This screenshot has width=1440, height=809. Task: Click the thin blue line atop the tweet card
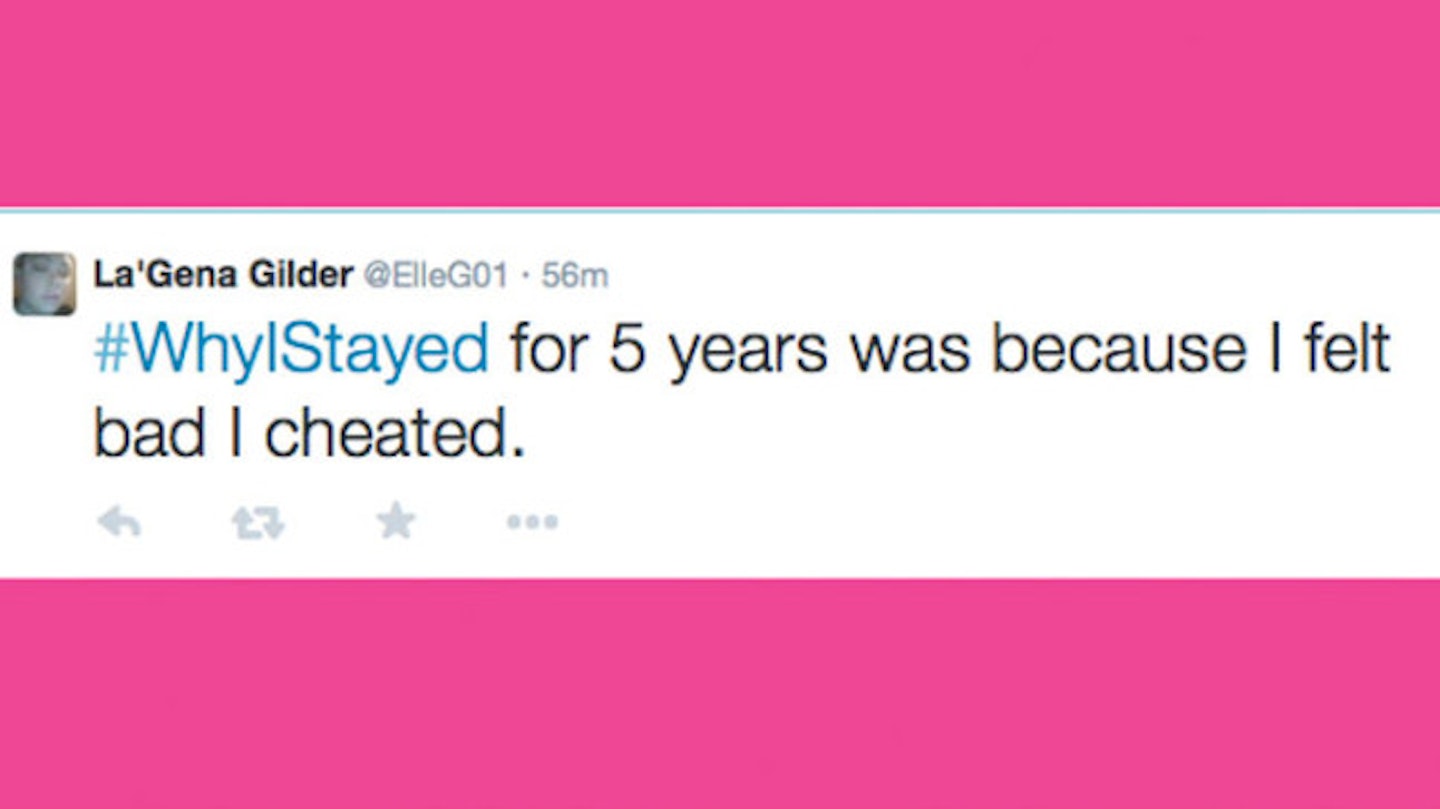[x=720, y=210]
